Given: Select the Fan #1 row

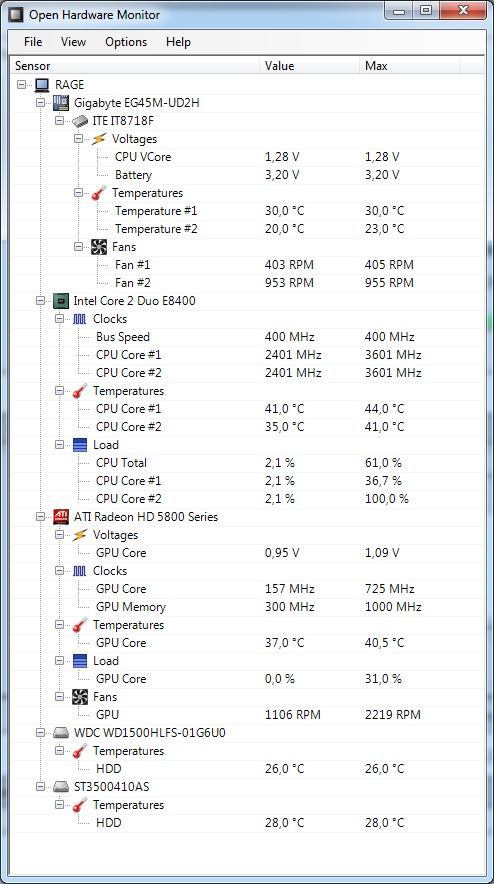Looking at the screenshot, I should [247, 265].
